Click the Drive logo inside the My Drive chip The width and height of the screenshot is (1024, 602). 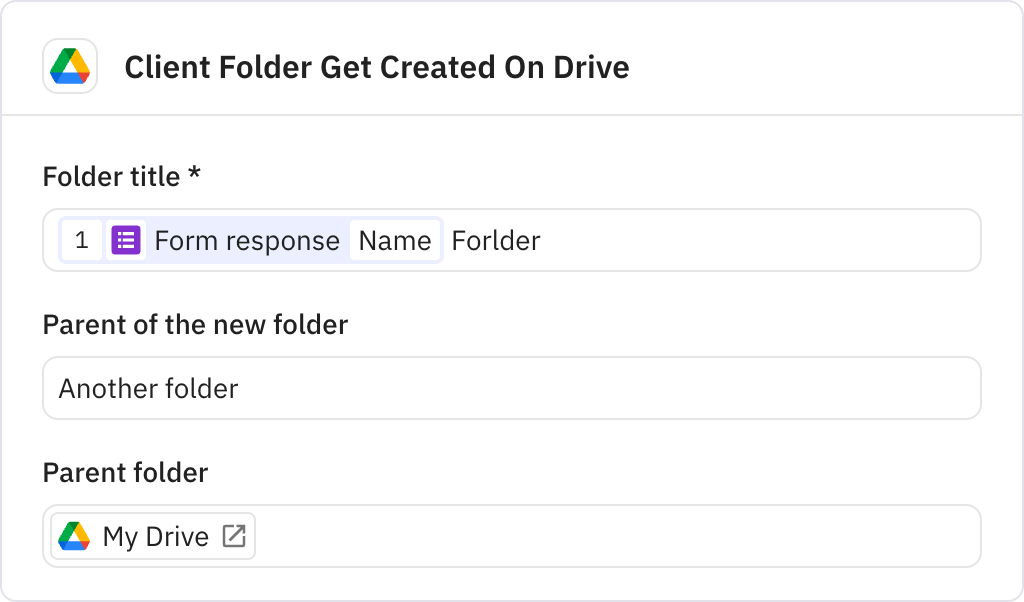tap(75, 536)
